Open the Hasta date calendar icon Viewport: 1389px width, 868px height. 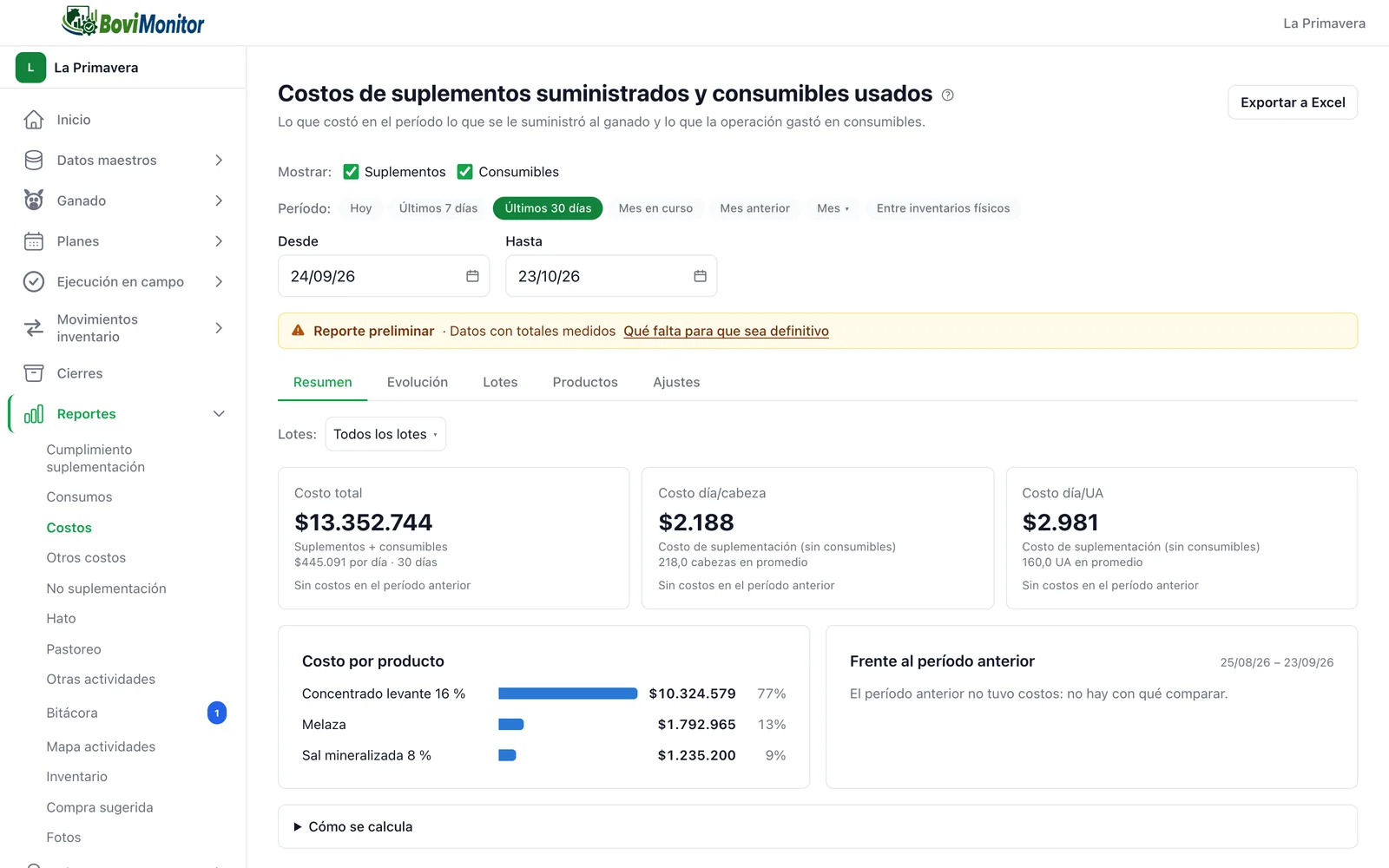click(700, 276)
